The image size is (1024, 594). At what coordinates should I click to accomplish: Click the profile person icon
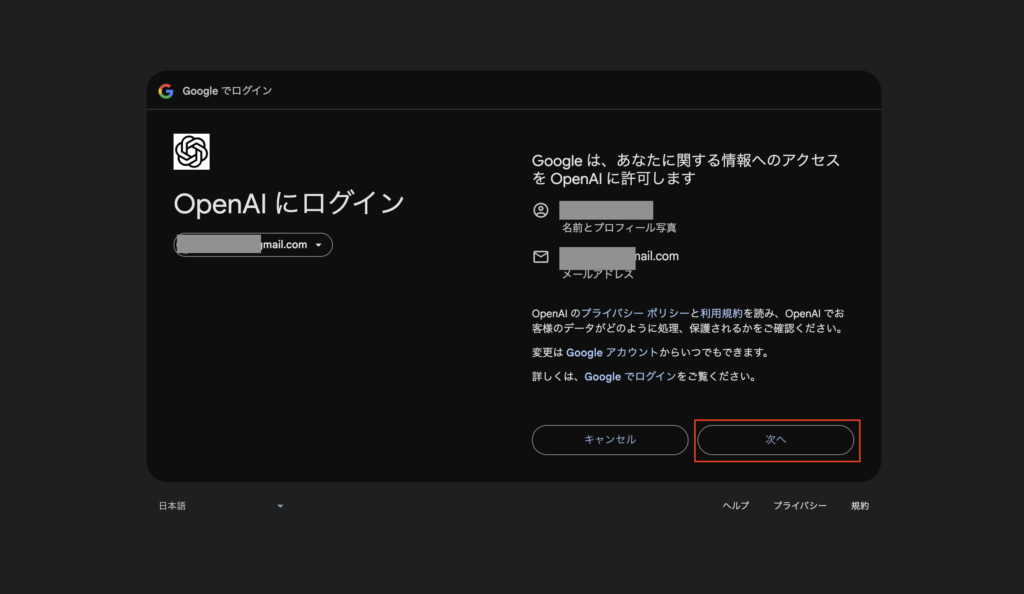541,210
